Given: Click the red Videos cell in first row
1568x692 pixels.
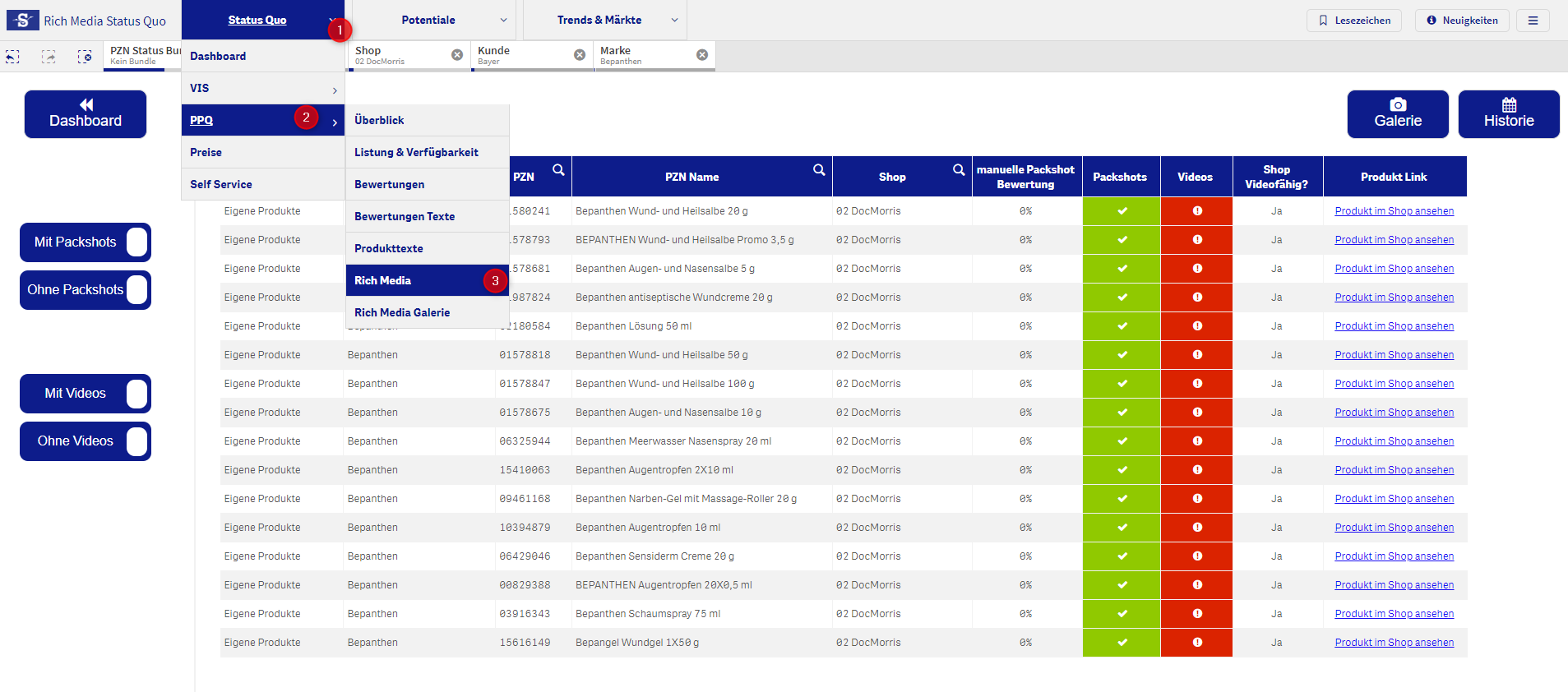Looking at the screenshot, I should point(1196,211).
